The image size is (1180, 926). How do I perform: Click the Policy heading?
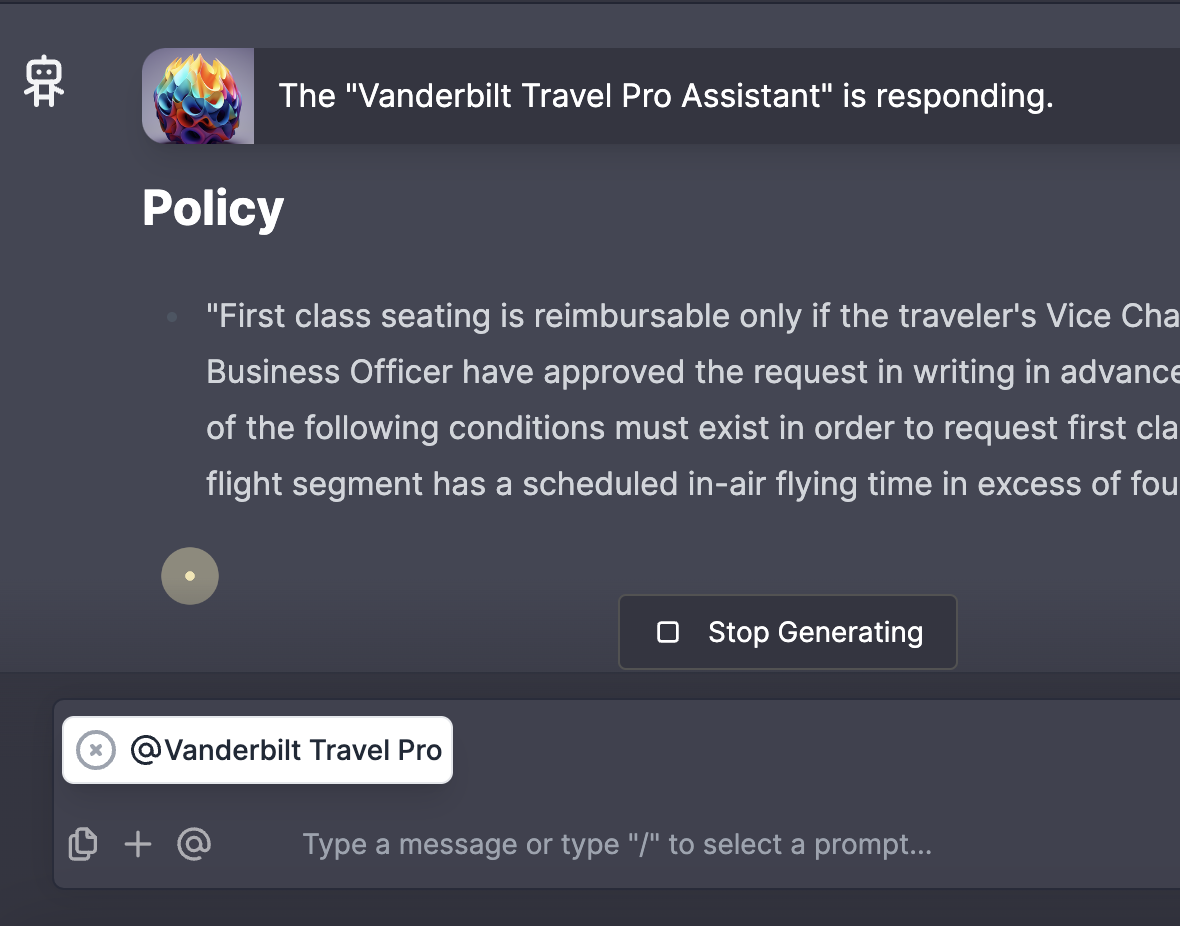pyautogui.click(x=213, y=208)
